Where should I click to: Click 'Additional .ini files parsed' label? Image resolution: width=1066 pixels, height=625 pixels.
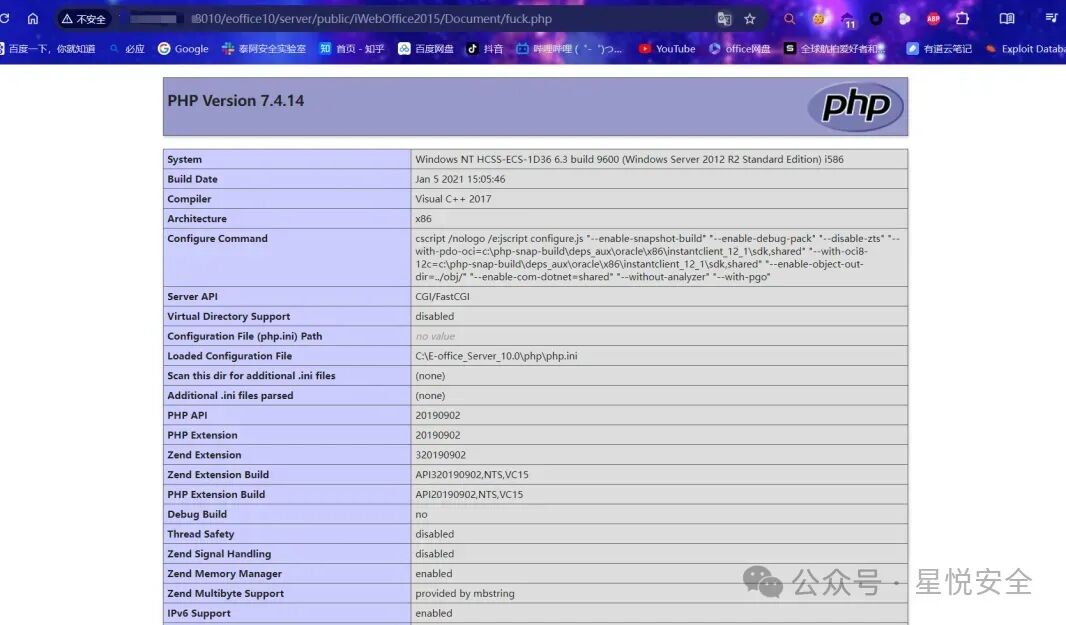pyautogui.click(x=230, y=395)
